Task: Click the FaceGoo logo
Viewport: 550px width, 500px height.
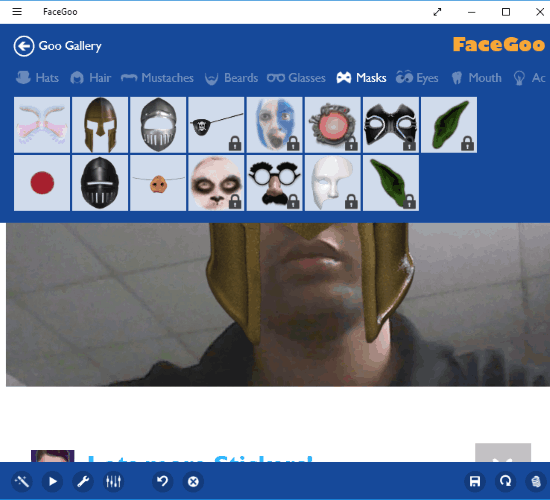Action: point(499,45)
